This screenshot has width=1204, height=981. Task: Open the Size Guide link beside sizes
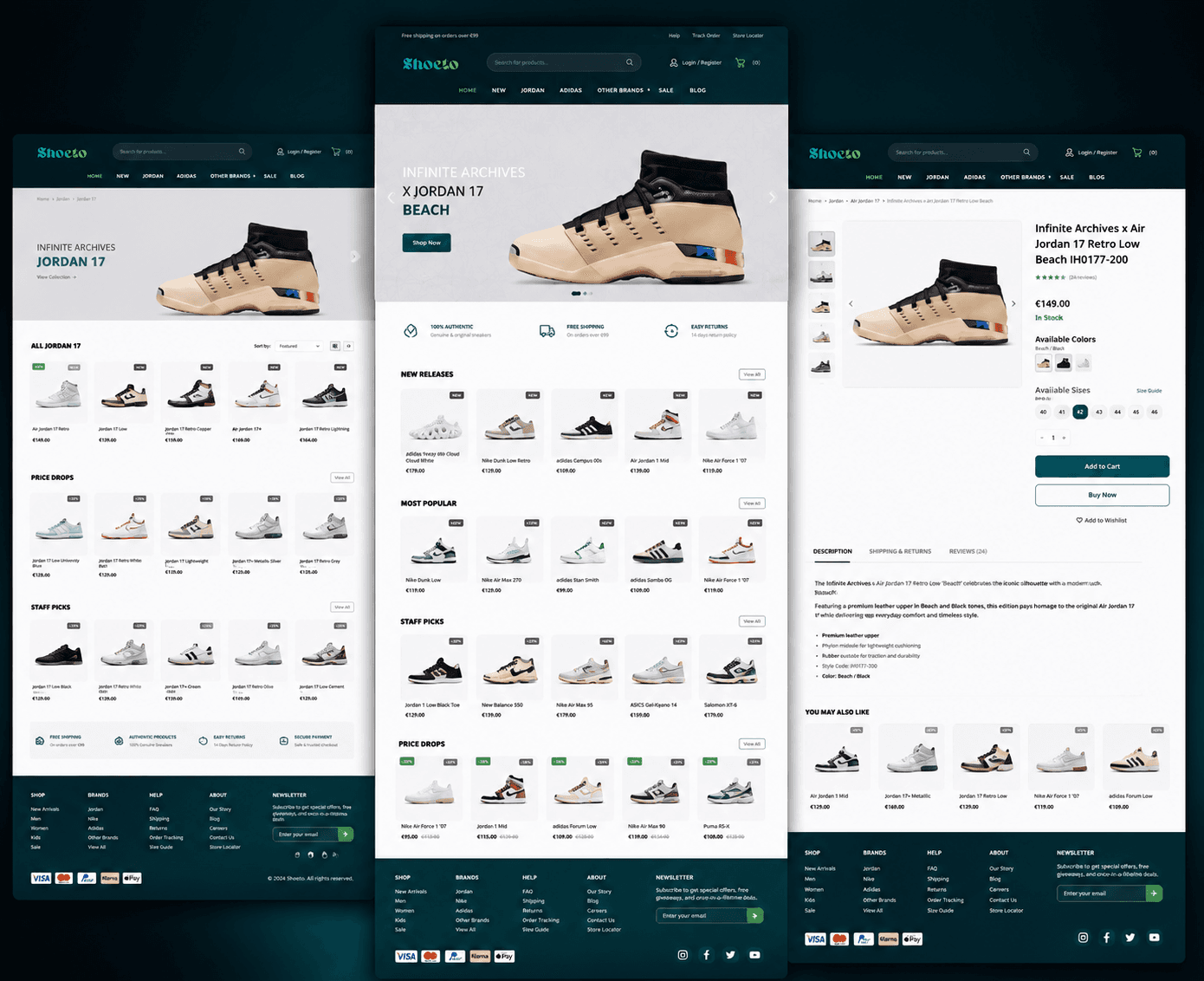[x=1149, y=391]
